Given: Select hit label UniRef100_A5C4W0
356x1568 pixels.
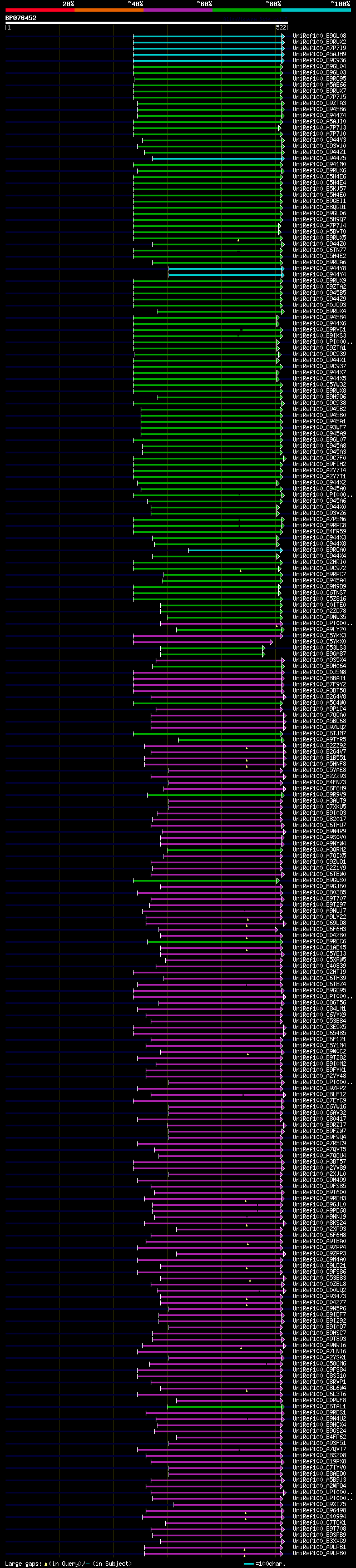Looking at the screenshot, I should point(319,703).
